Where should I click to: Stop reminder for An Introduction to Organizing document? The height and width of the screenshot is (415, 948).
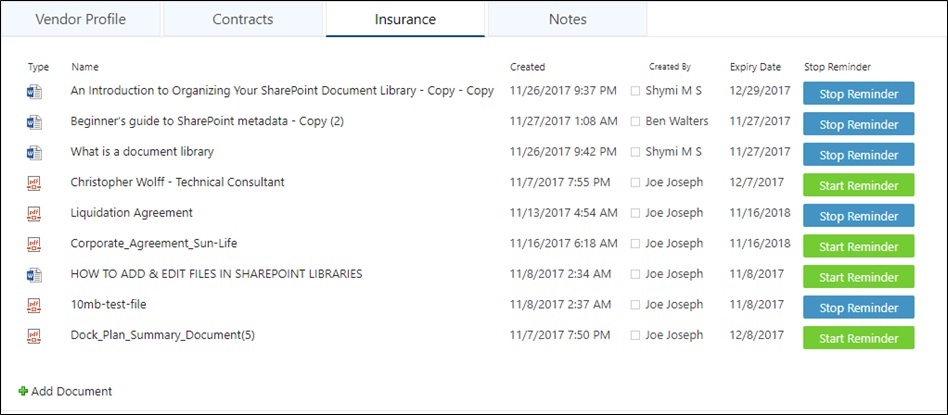pos(859,94)
